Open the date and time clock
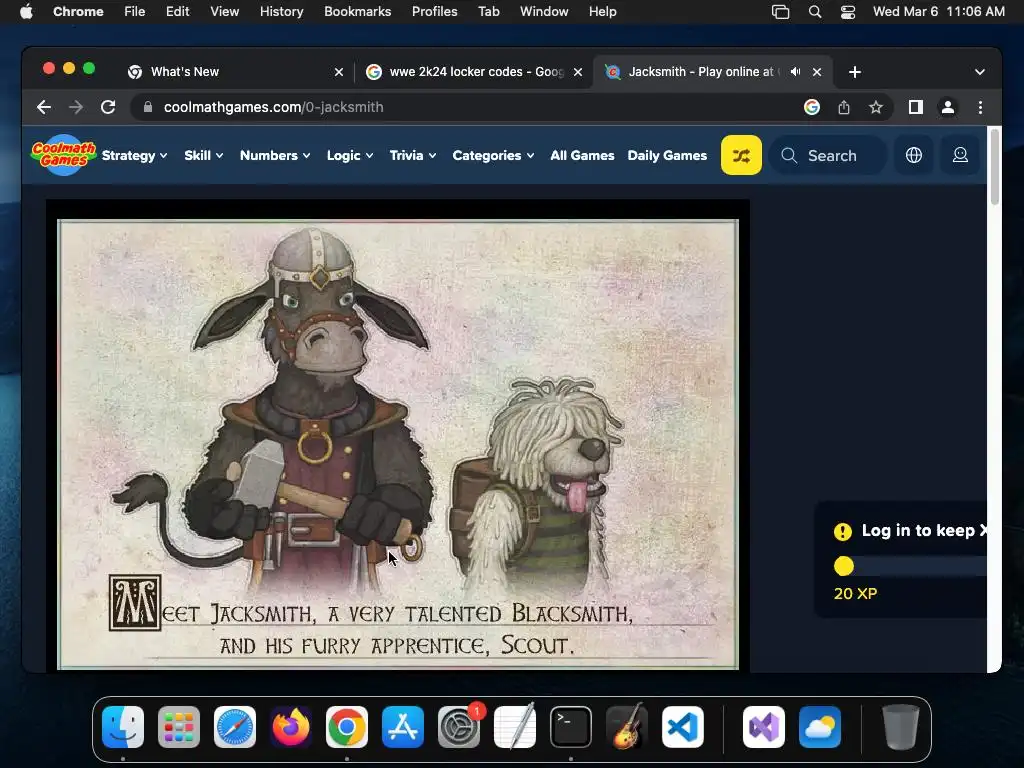The image size is (1024, 768). click(x=938, y=12)
